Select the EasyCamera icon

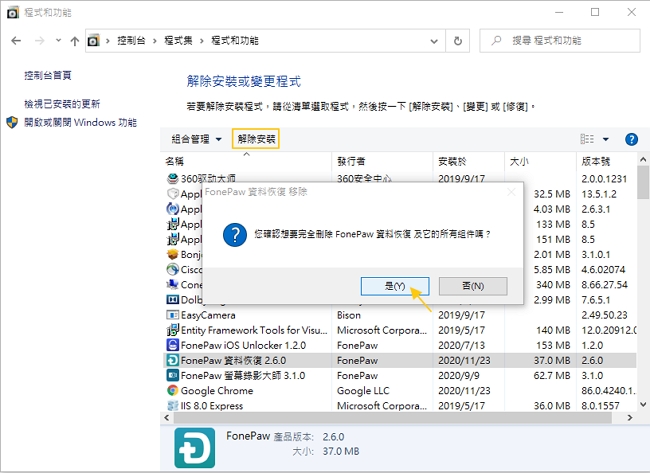point(172,315)
